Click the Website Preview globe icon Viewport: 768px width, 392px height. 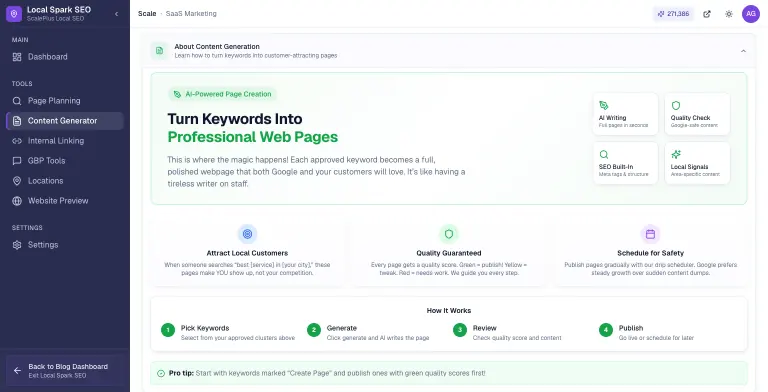tap(17, 201)
